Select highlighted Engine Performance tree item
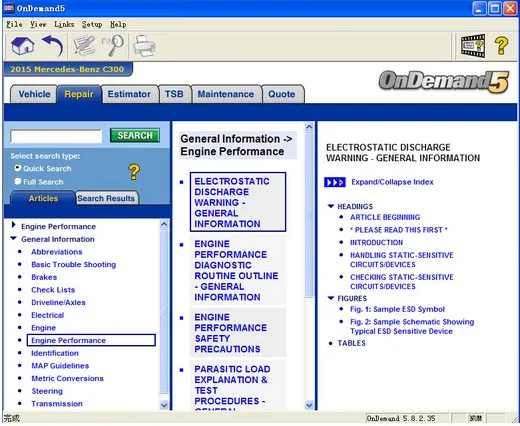 (x=91, y=340)
